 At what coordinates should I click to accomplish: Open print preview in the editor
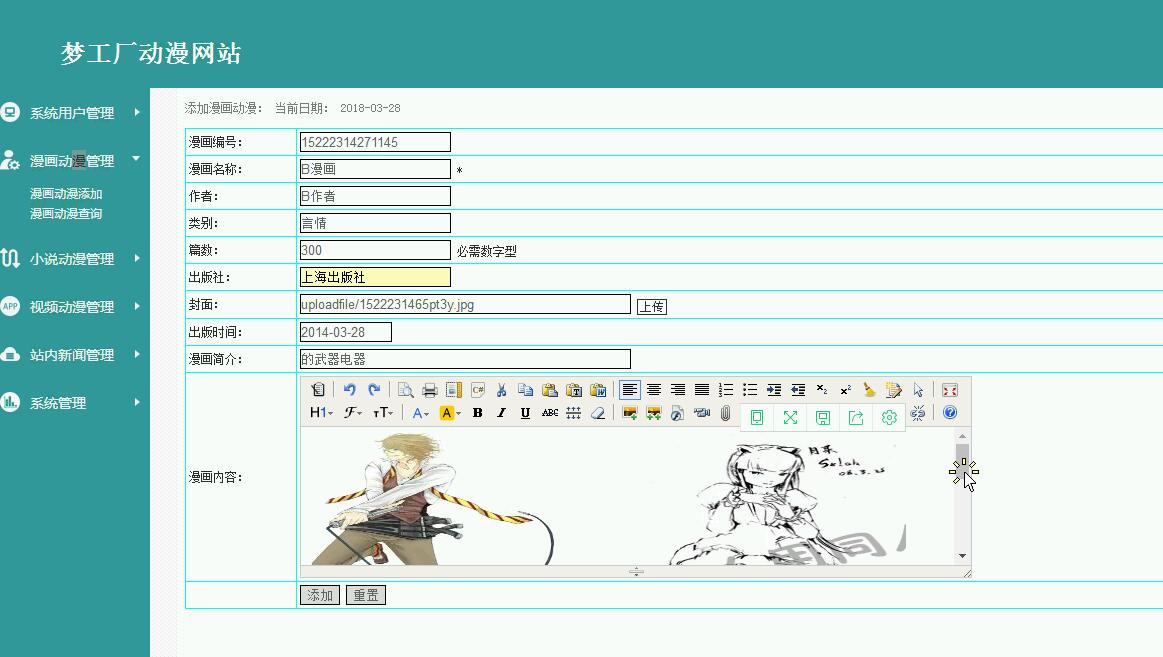click(x=405, y=389)
